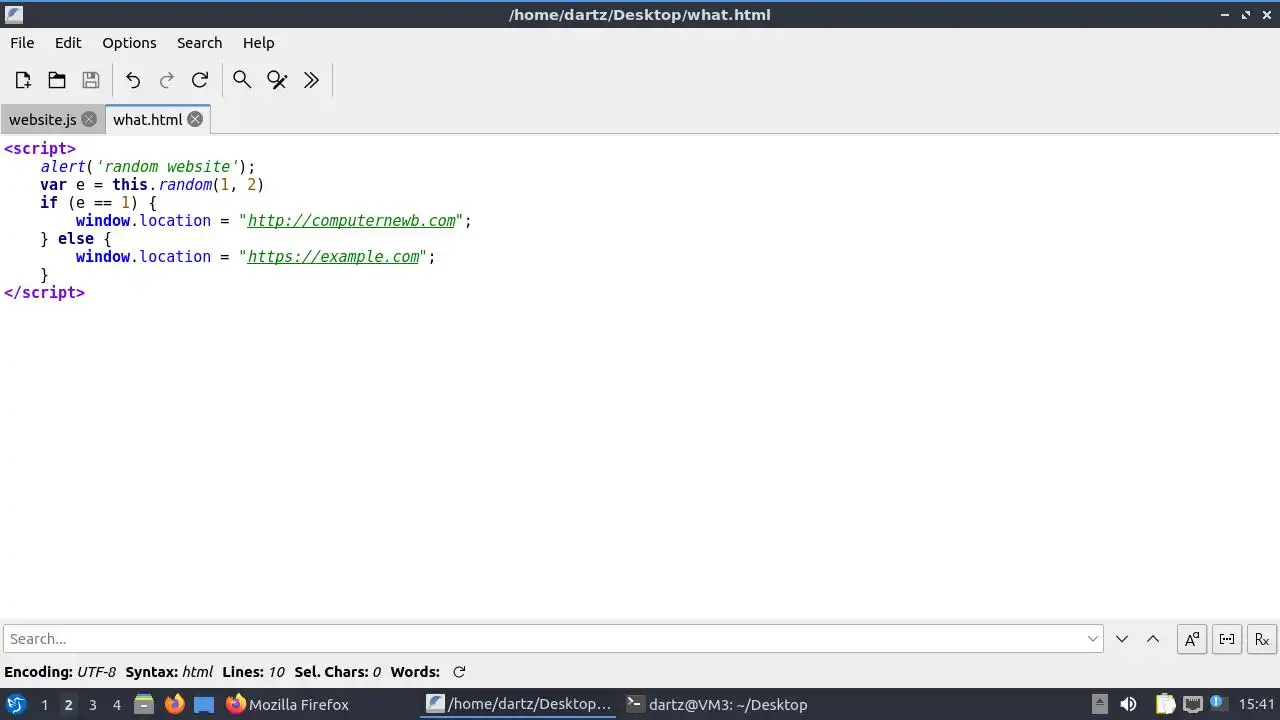This screenshot has width=1280, height=720.
Task: Expand the search history dropdown arrow
Action: click(1092, 639)
